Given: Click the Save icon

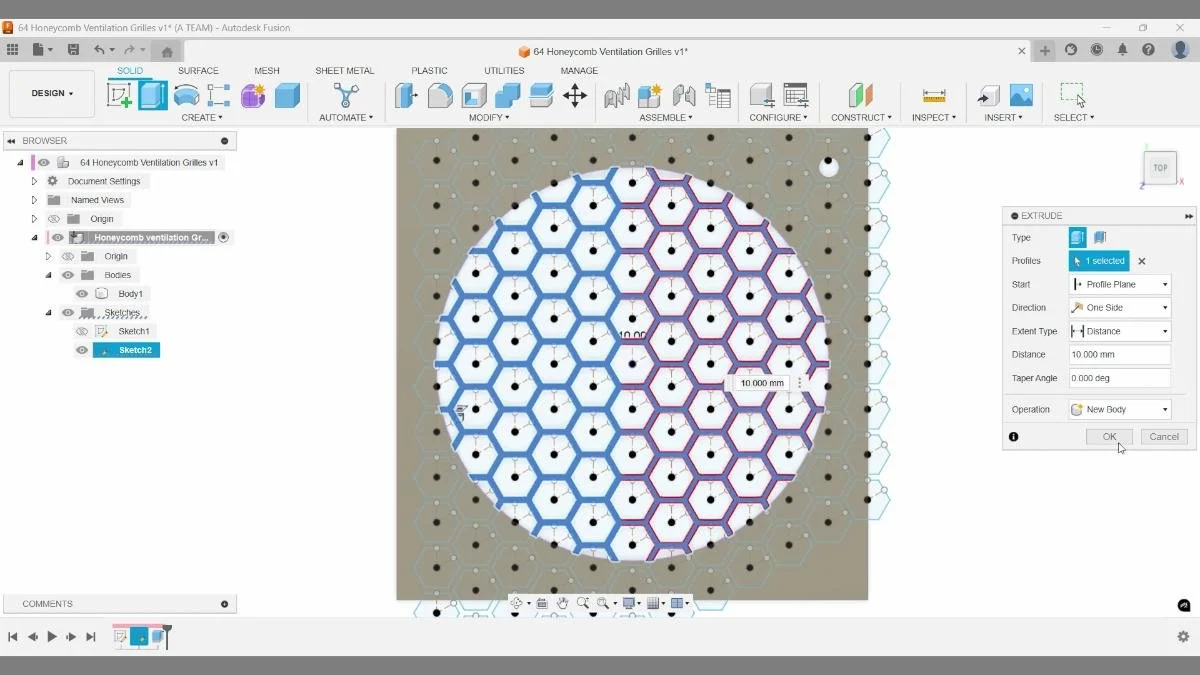Looking at the screenshot, I should tap(73, 50).
